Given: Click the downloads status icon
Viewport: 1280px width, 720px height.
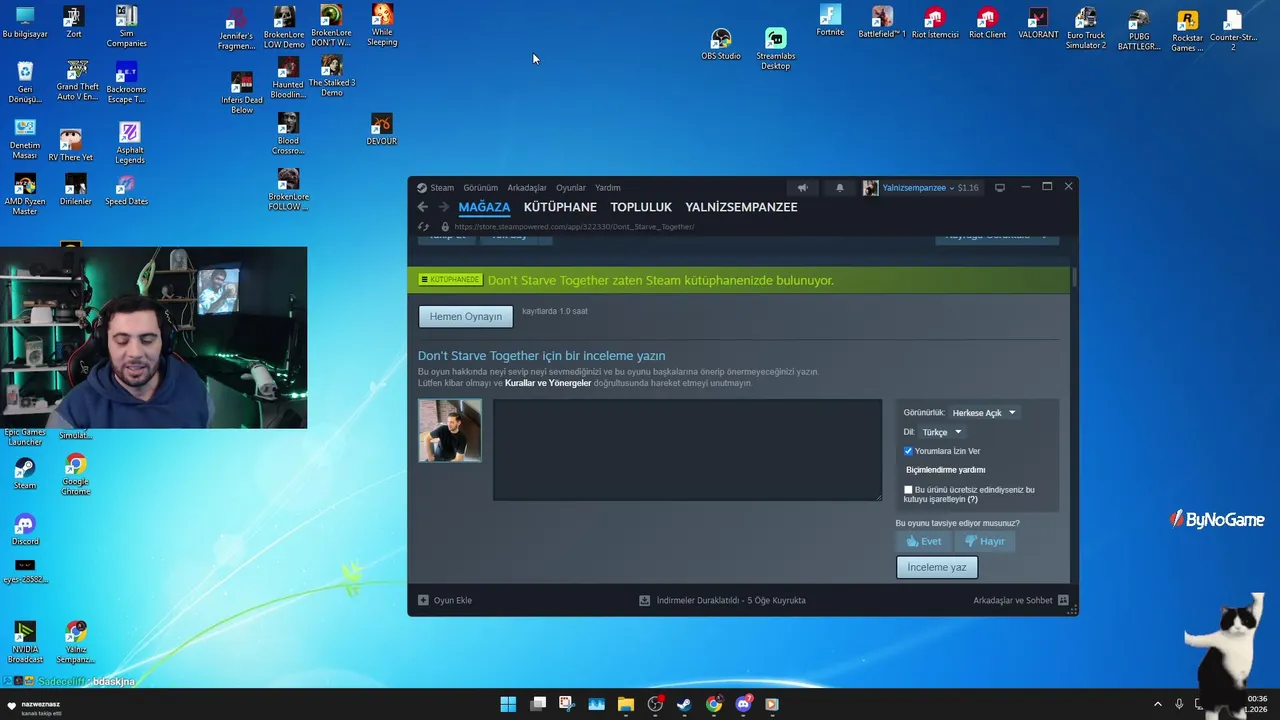Looking at the screenshot, I should tap(645, 600).
